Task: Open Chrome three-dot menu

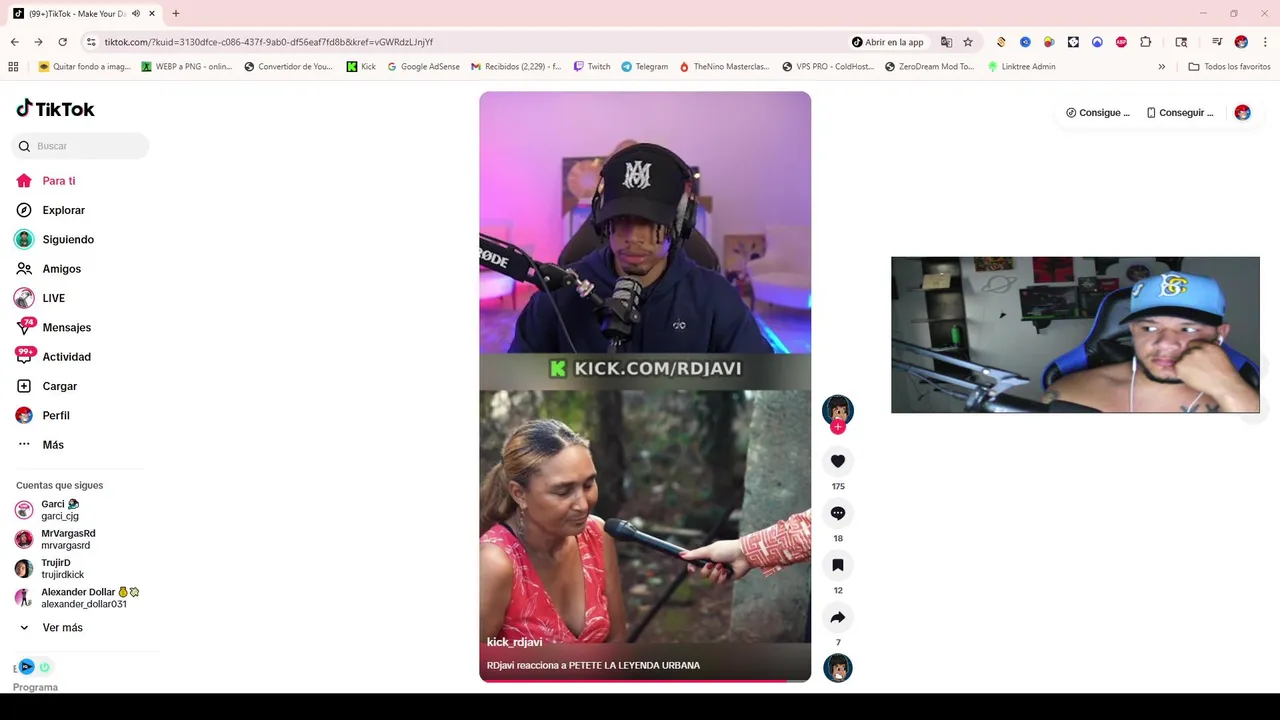Action: (1265, 42)
